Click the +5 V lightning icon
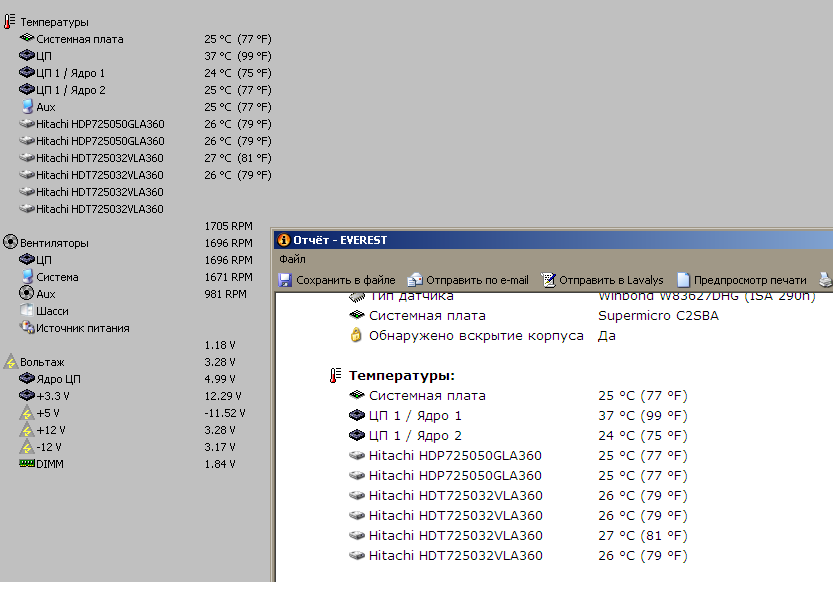Screen dimensions: 833x598 [27, 413]
